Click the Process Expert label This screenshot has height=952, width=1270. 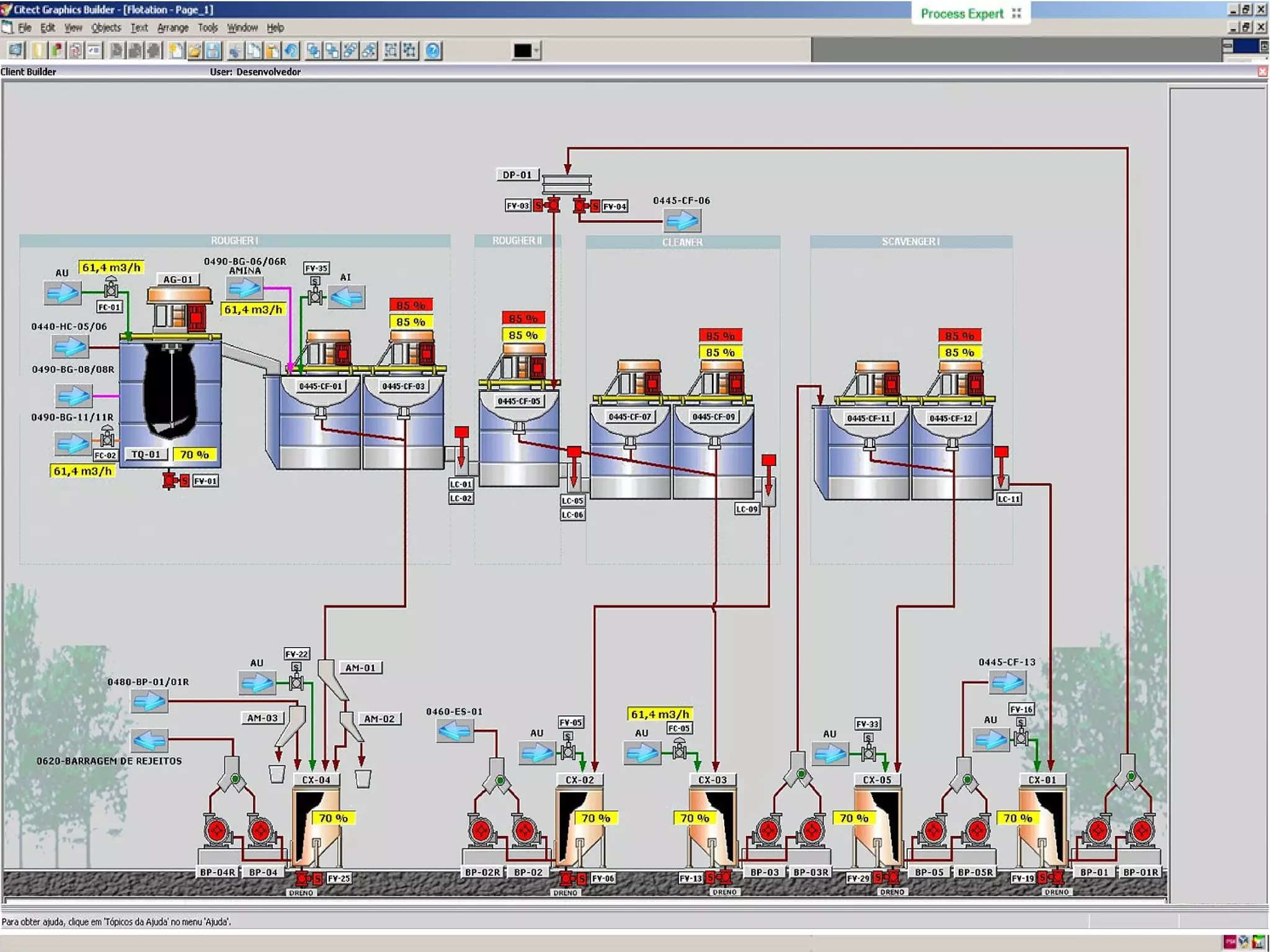pyautogui.click(x=962, y=14)
